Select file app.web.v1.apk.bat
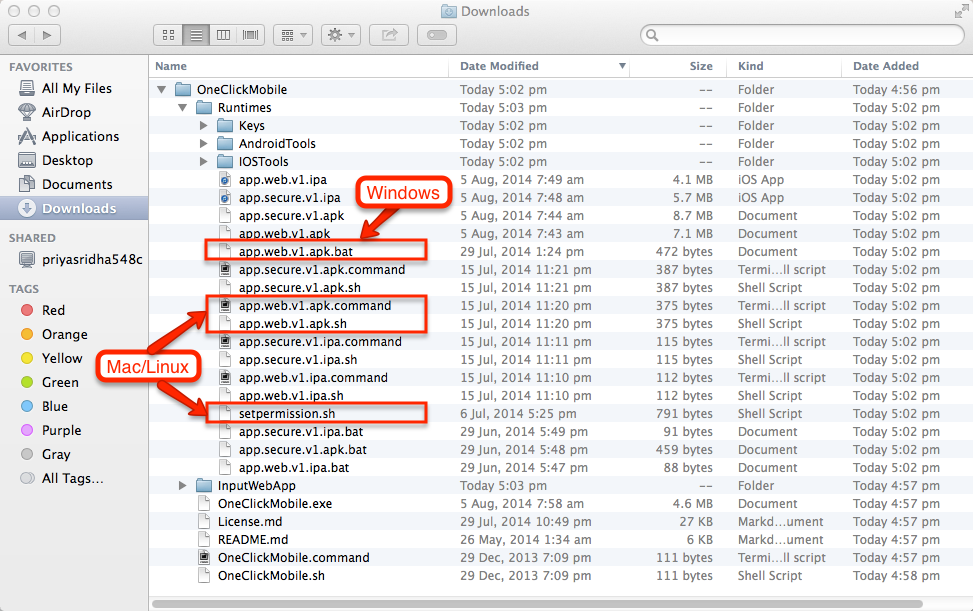The height and width of the screenshot is (611, 973). coord(295,251)
